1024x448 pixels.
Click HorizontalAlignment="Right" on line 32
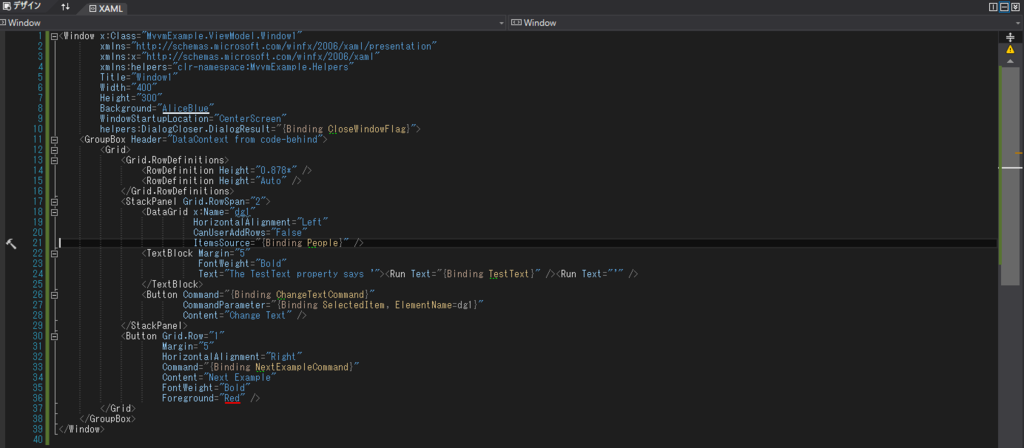tap(232, 357)
